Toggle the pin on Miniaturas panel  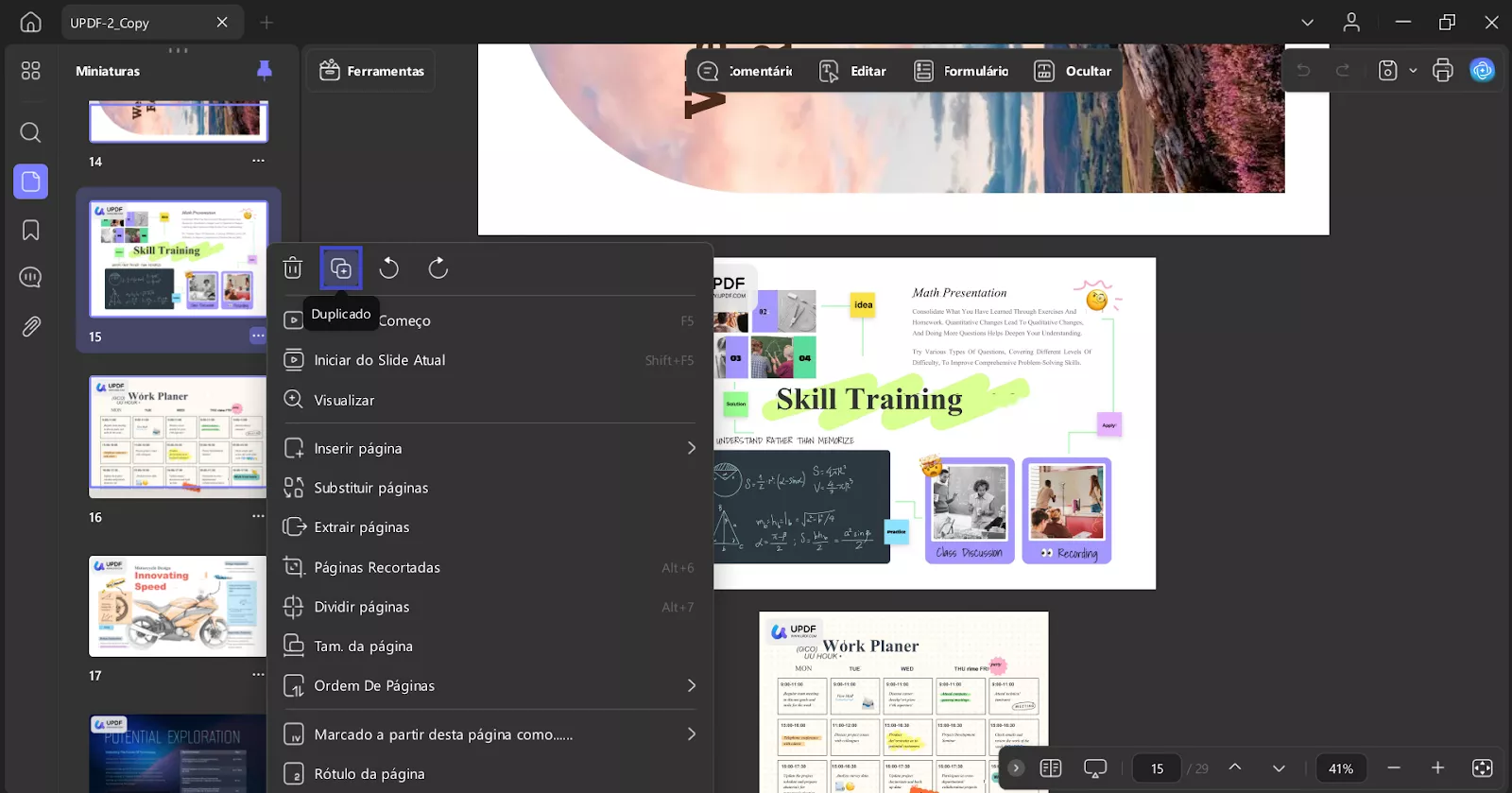[265, 70]
